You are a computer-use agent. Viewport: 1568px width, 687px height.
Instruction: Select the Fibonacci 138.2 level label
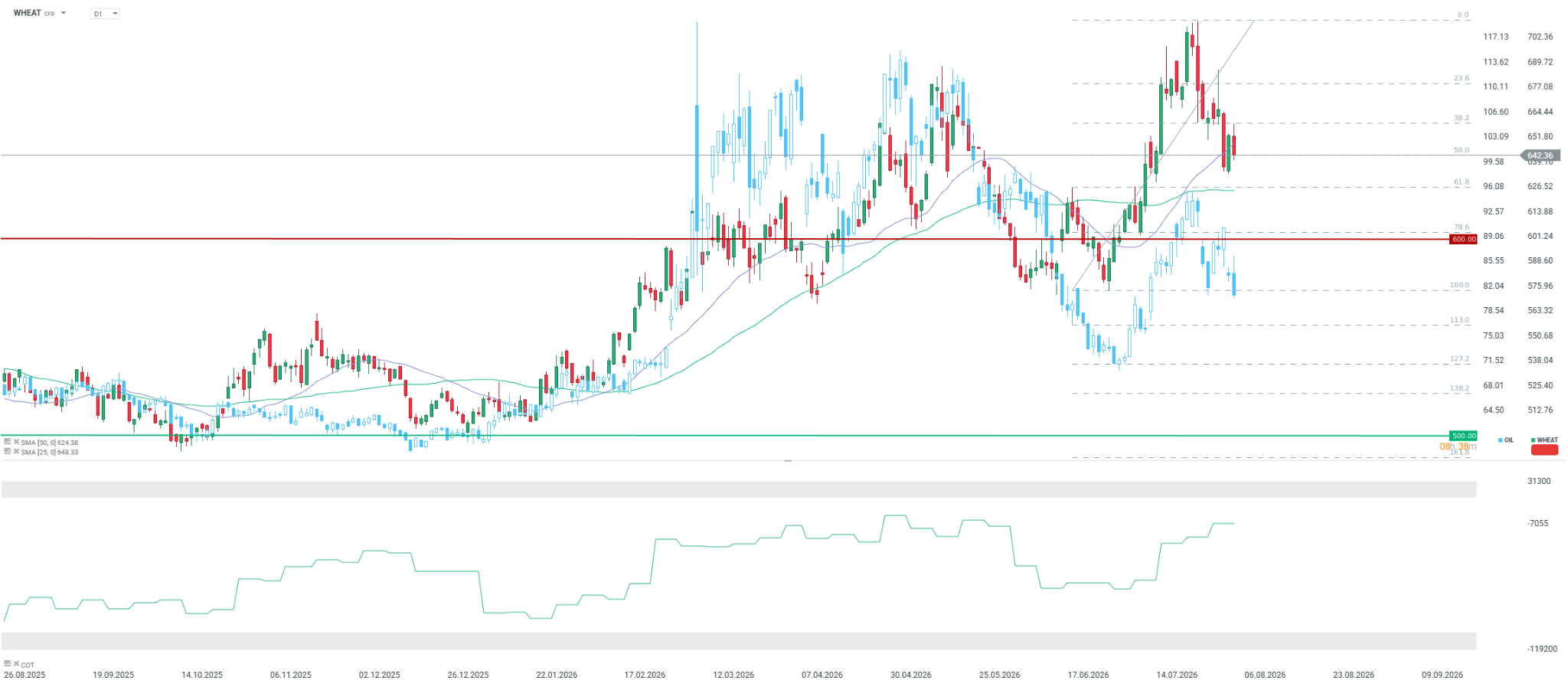1459,388
